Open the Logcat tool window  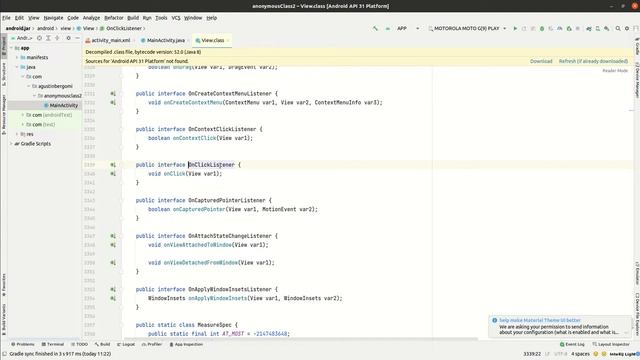[126, 344]
